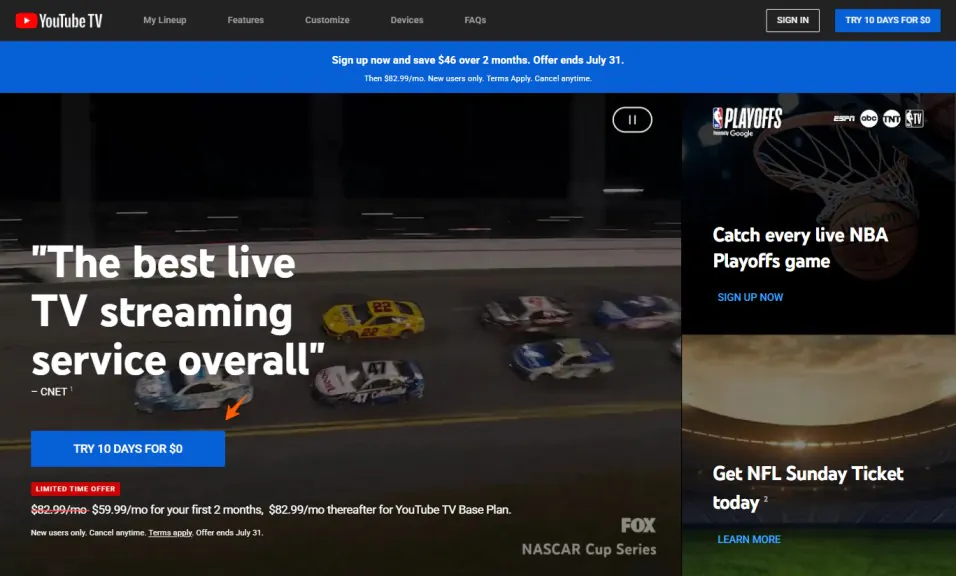Image resolution: width=956 pixels, height=576 pixels.
Task: Click the ESPN logo in the Playoffs card
Action: [x=844, y=119]
